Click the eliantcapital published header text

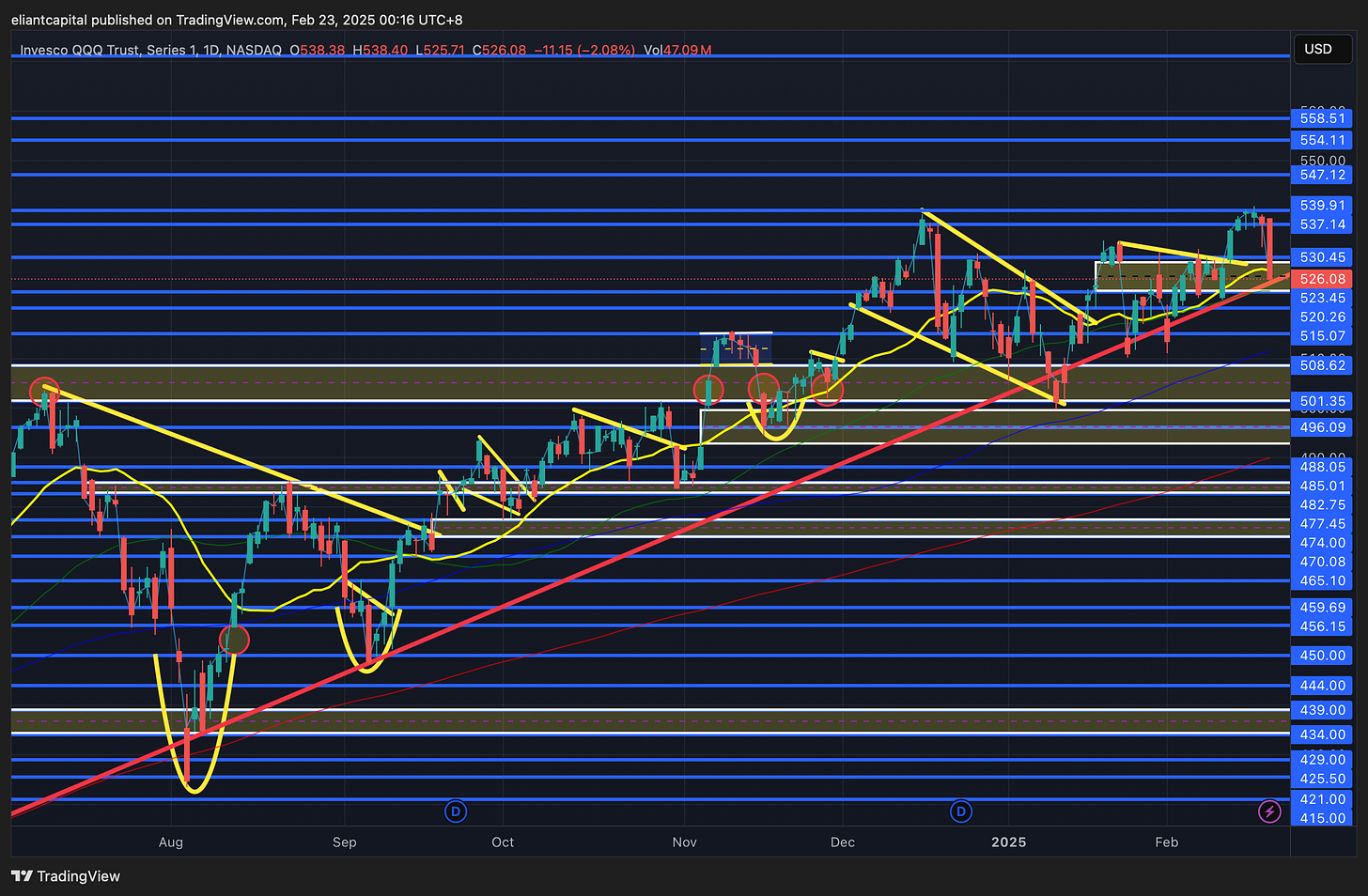point(237,20)
